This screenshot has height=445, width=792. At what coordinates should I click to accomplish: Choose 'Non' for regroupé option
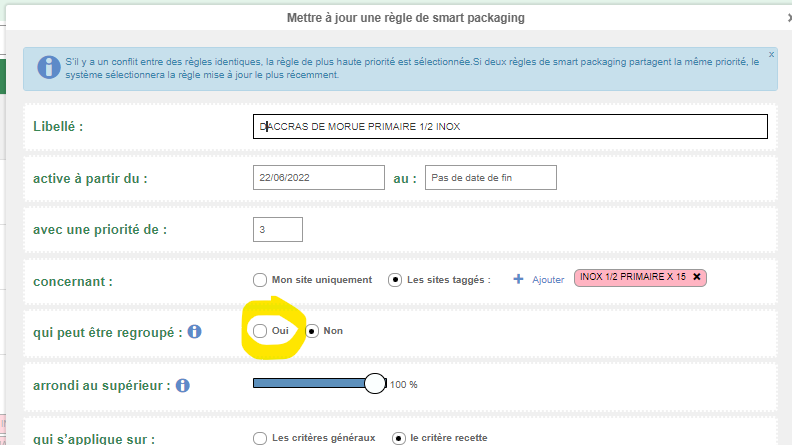pyautogui.click(x=312, y=331)
